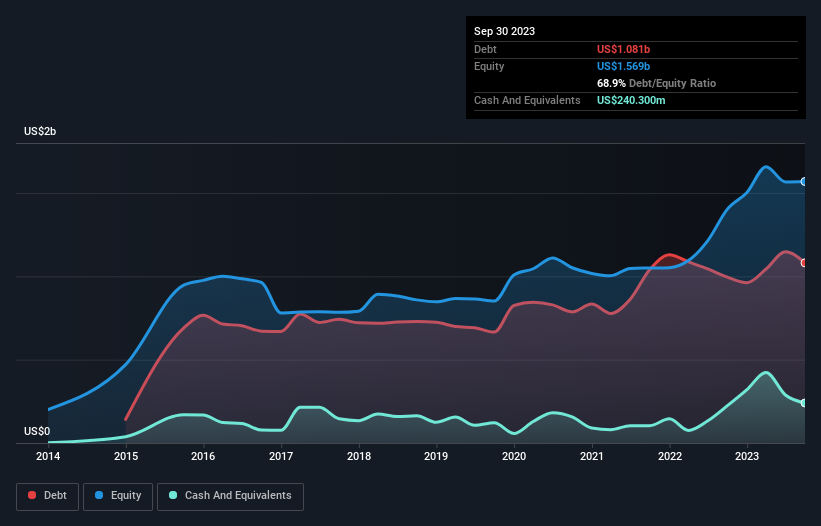Click the 2023 x-axis label
This screenshot has height=526, width=821.
747,456
